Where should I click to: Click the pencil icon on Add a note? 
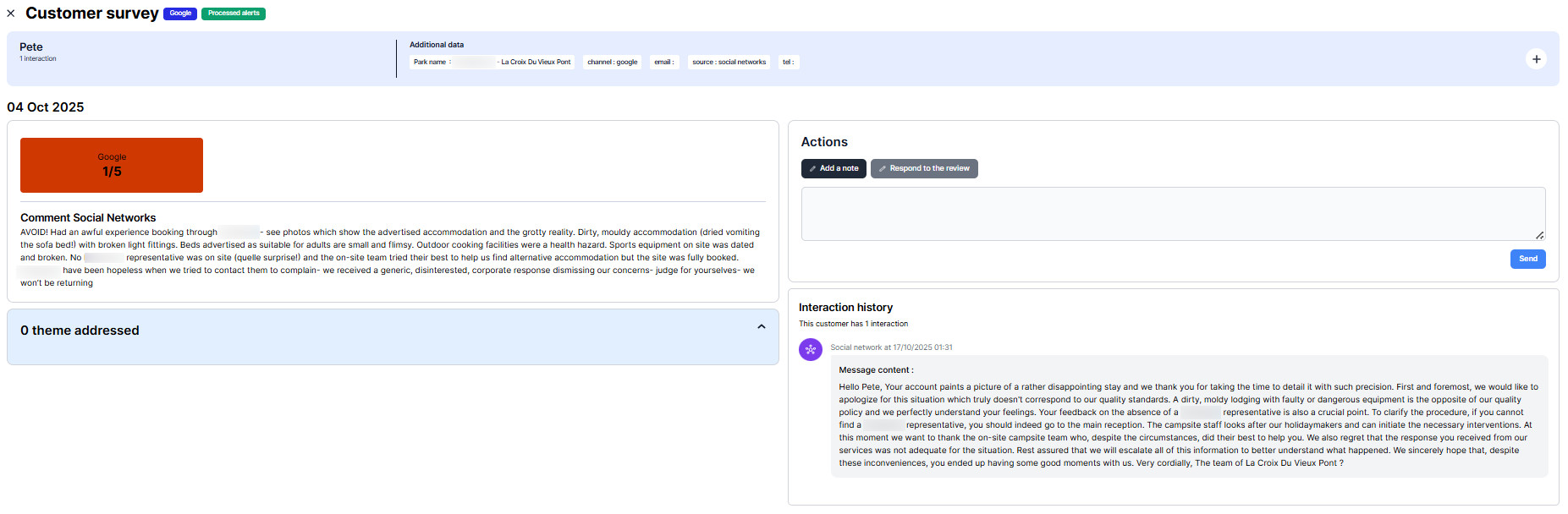pos(812,169)
